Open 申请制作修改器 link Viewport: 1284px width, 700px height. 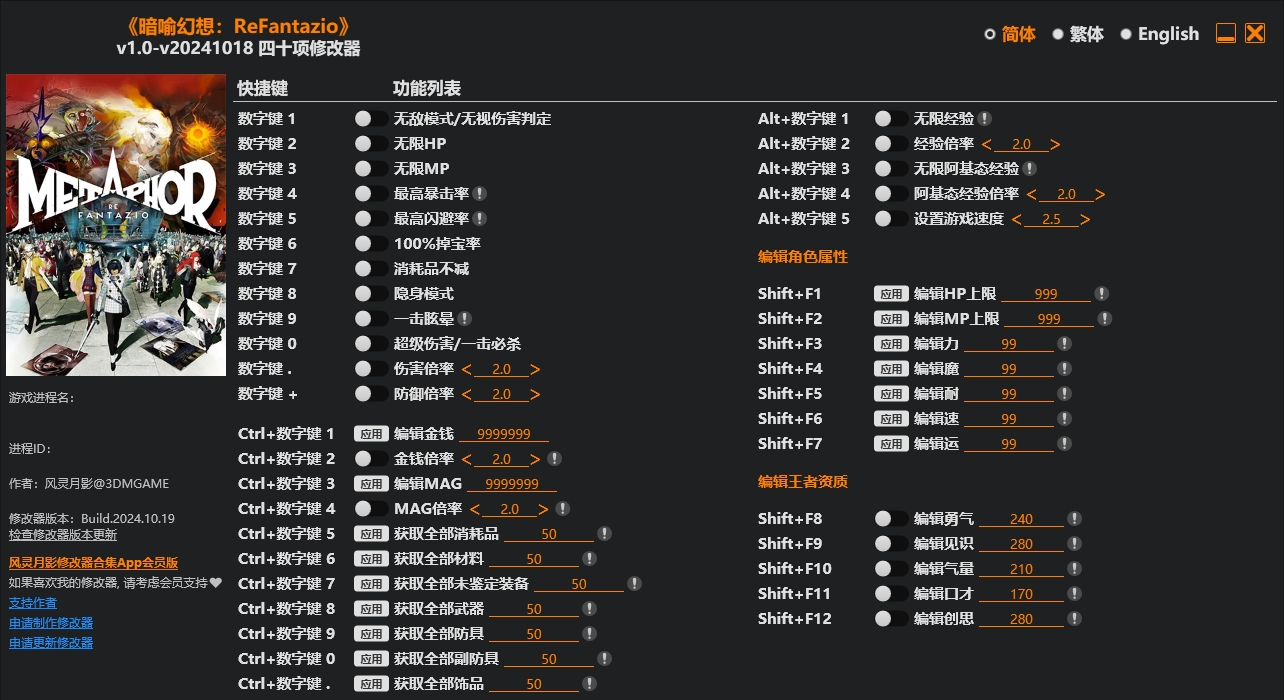(x=51, y=623)
